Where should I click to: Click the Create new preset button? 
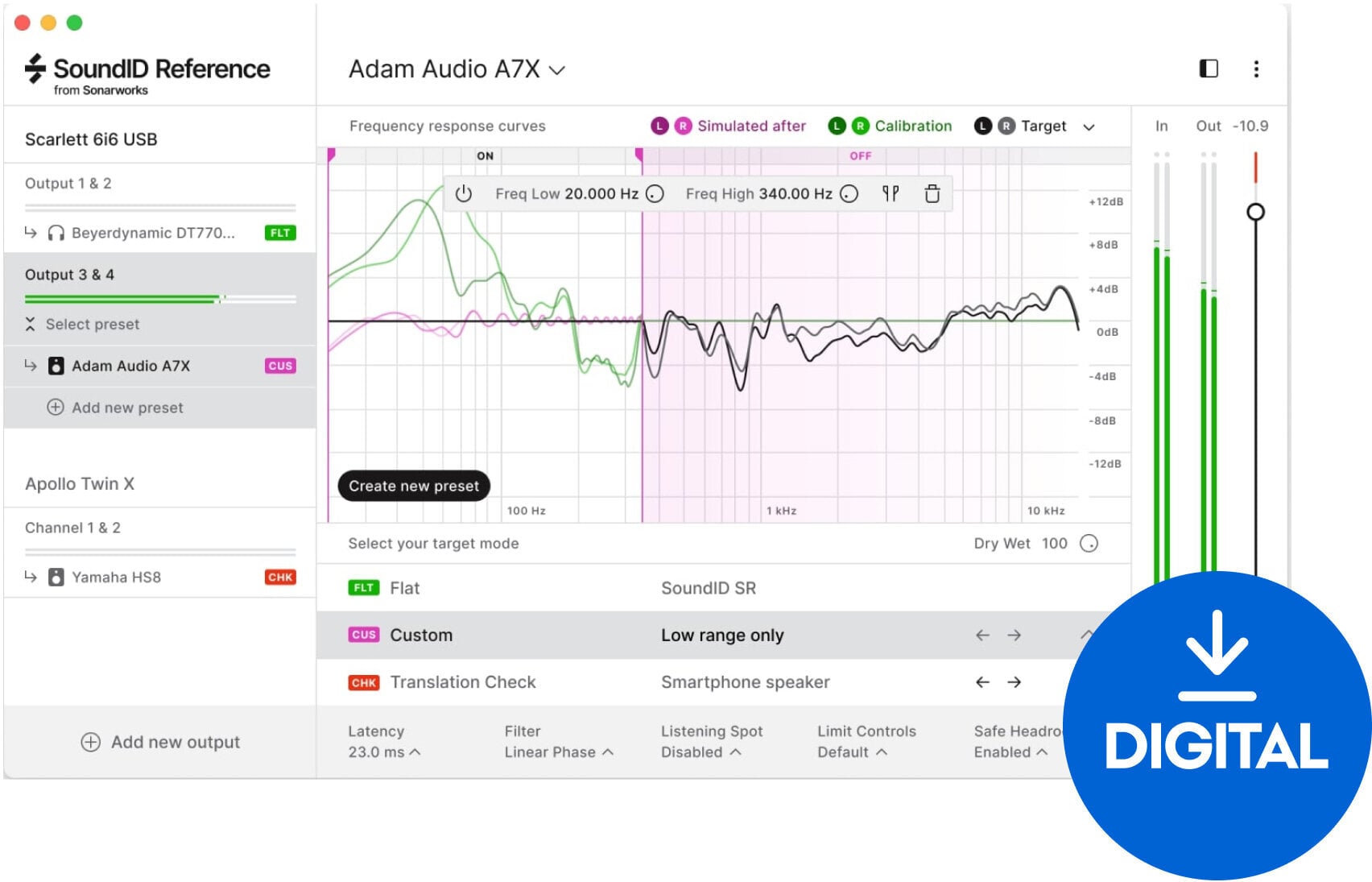coord(413,486)
